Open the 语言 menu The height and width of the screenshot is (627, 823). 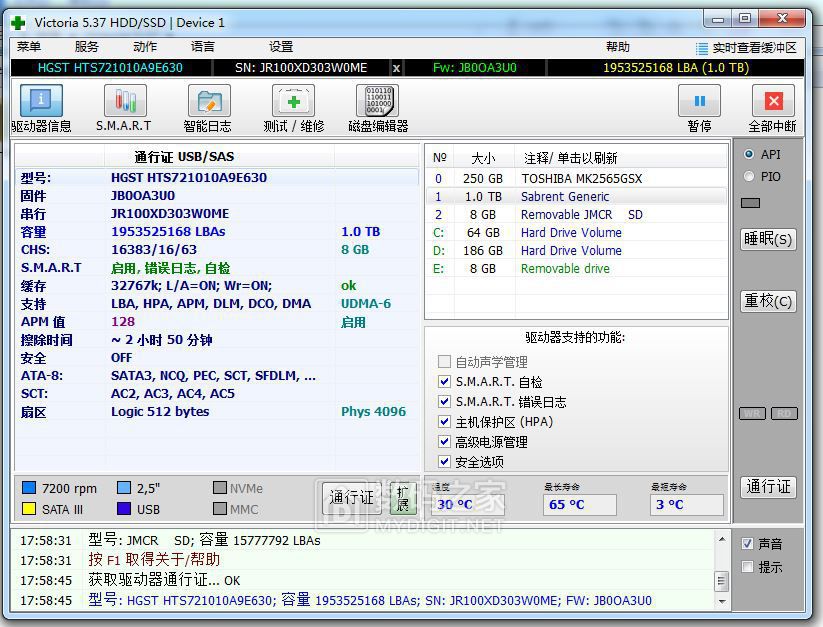tap(203, 47)
